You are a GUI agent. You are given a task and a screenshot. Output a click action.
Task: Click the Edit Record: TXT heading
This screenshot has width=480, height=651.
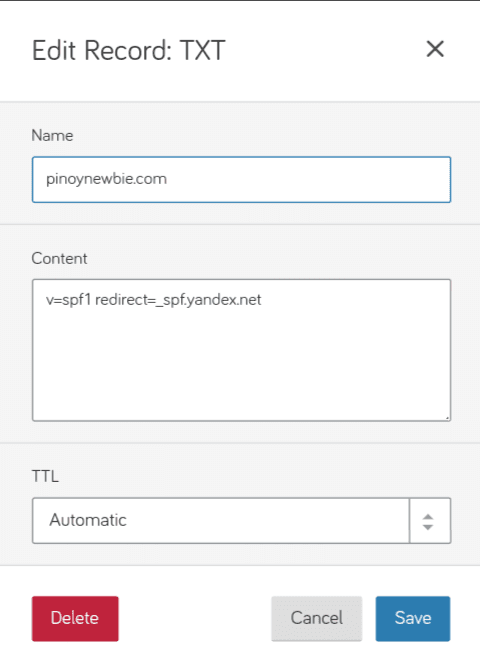pyautogui.click(x=129, y=50)
